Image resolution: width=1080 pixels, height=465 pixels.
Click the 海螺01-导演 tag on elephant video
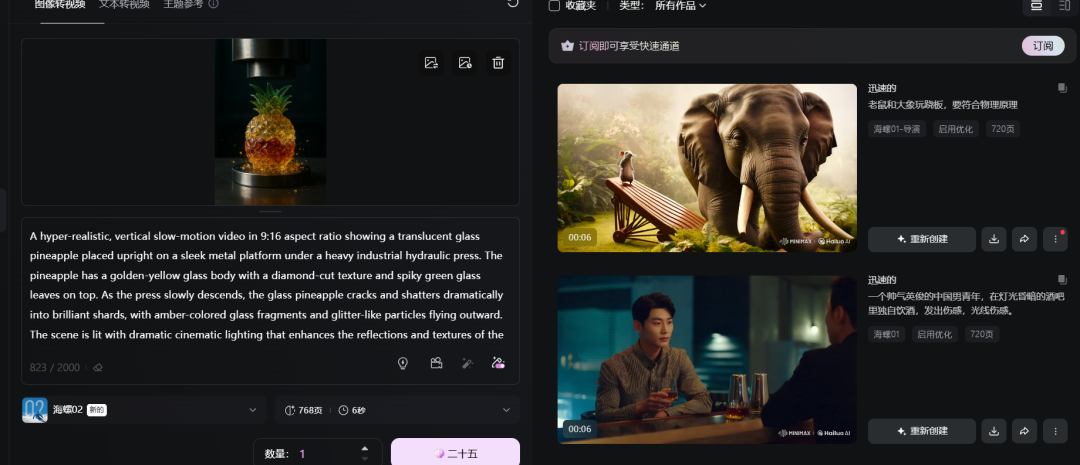(x=897, y=129)
